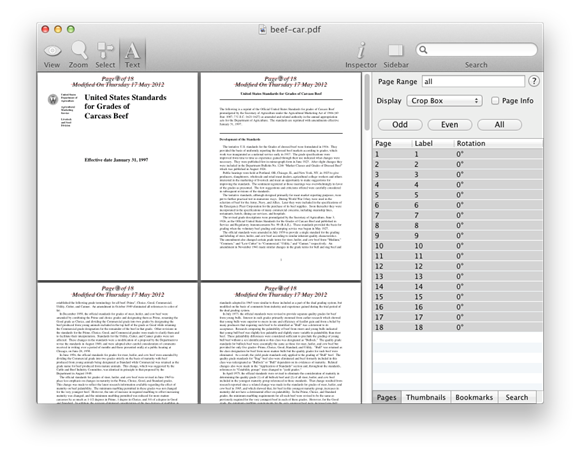The image size is (580, 454).
Task: Select page 15 row in list
Action: [x=458, y=297]
